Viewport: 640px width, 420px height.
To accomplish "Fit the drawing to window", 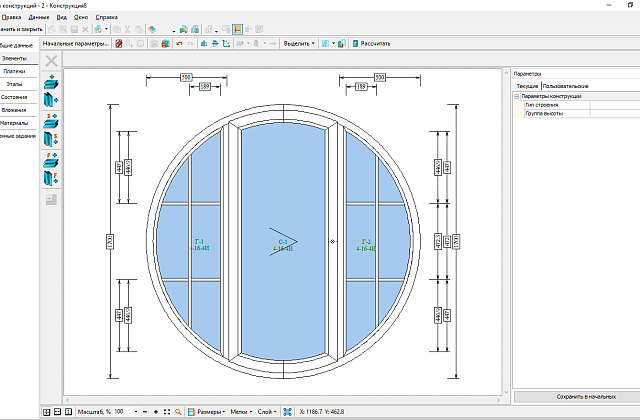I will 167,412.
